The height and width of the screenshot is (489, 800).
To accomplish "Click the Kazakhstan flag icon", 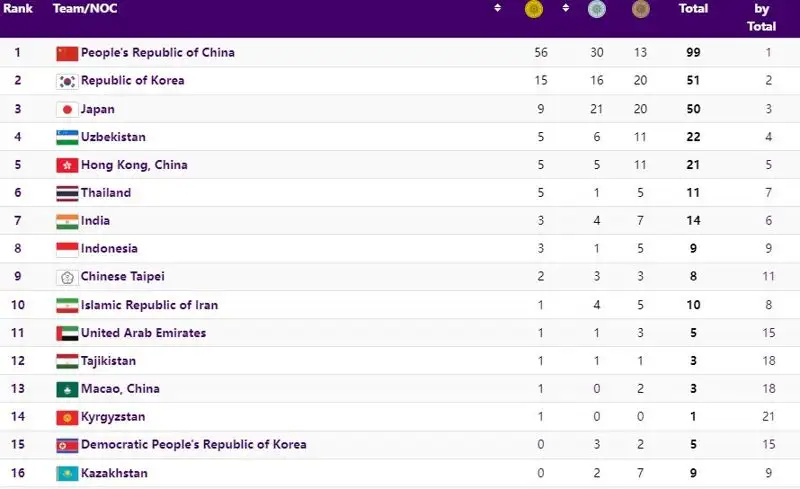I will click(67, 473).
